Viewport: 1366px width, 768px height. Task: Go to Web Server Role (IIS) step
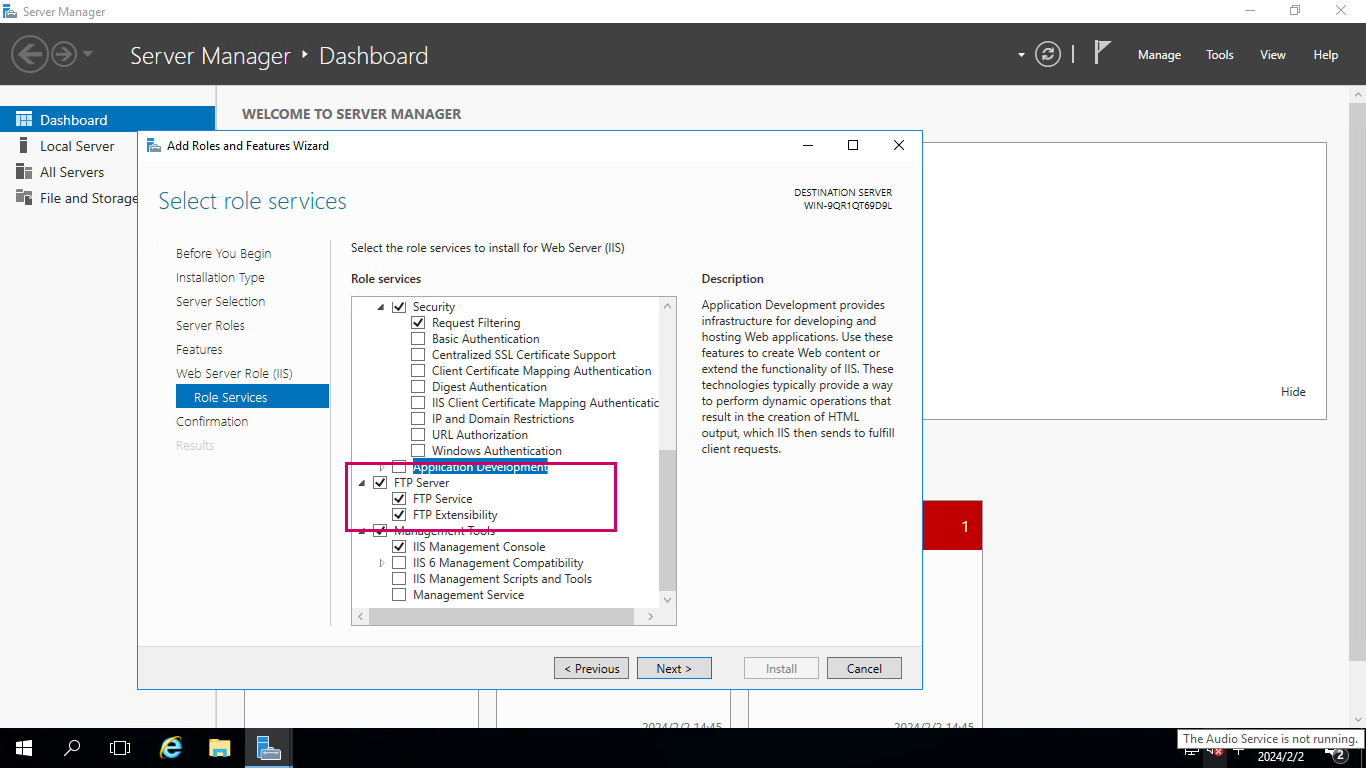234,373
